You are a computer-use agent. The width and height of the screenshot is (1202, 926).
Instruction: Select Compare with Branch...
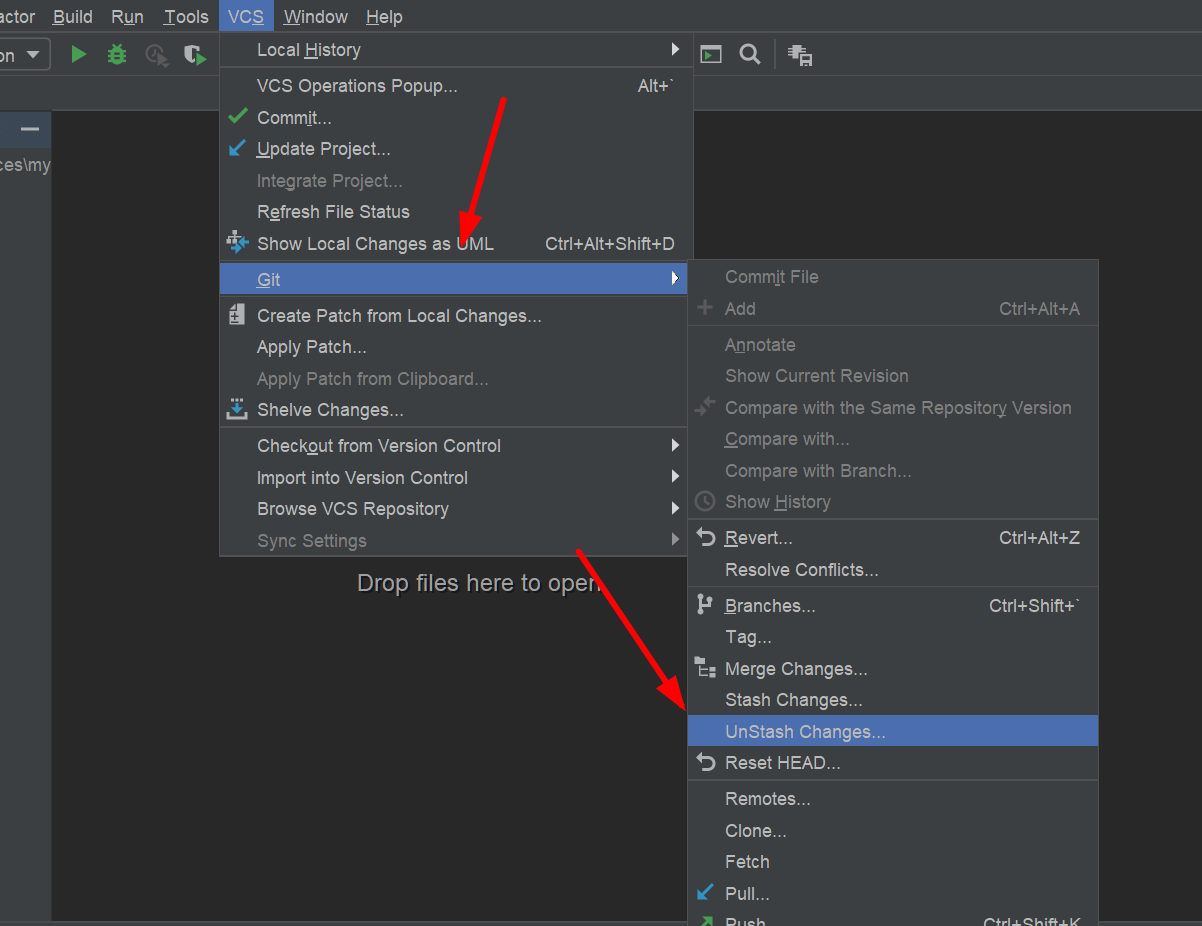coord(893,471)
